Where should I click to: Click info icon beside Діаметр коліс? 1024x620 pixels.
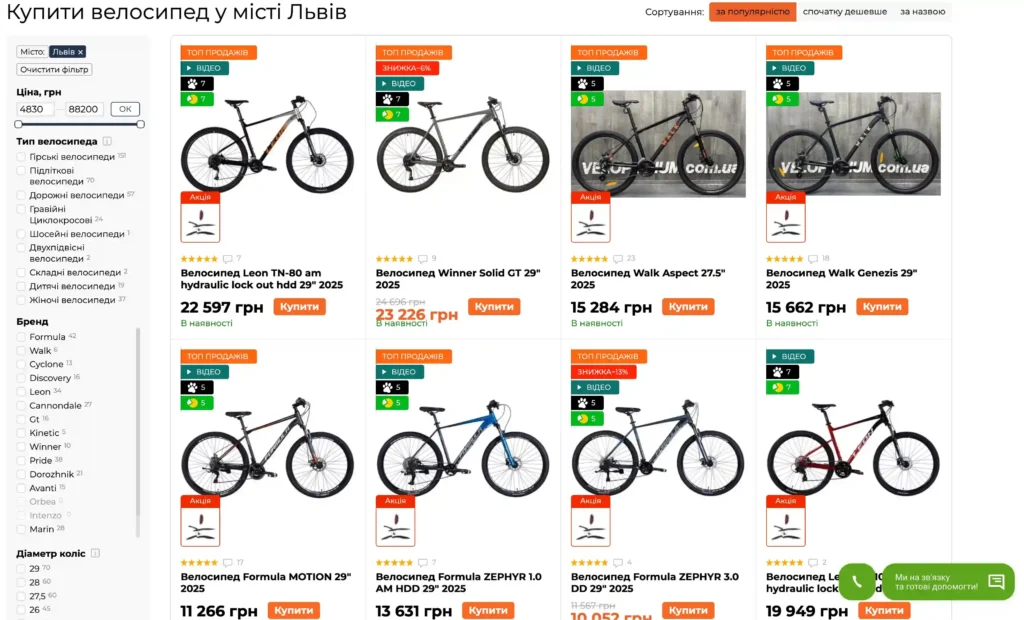click(x=95, y=553)
